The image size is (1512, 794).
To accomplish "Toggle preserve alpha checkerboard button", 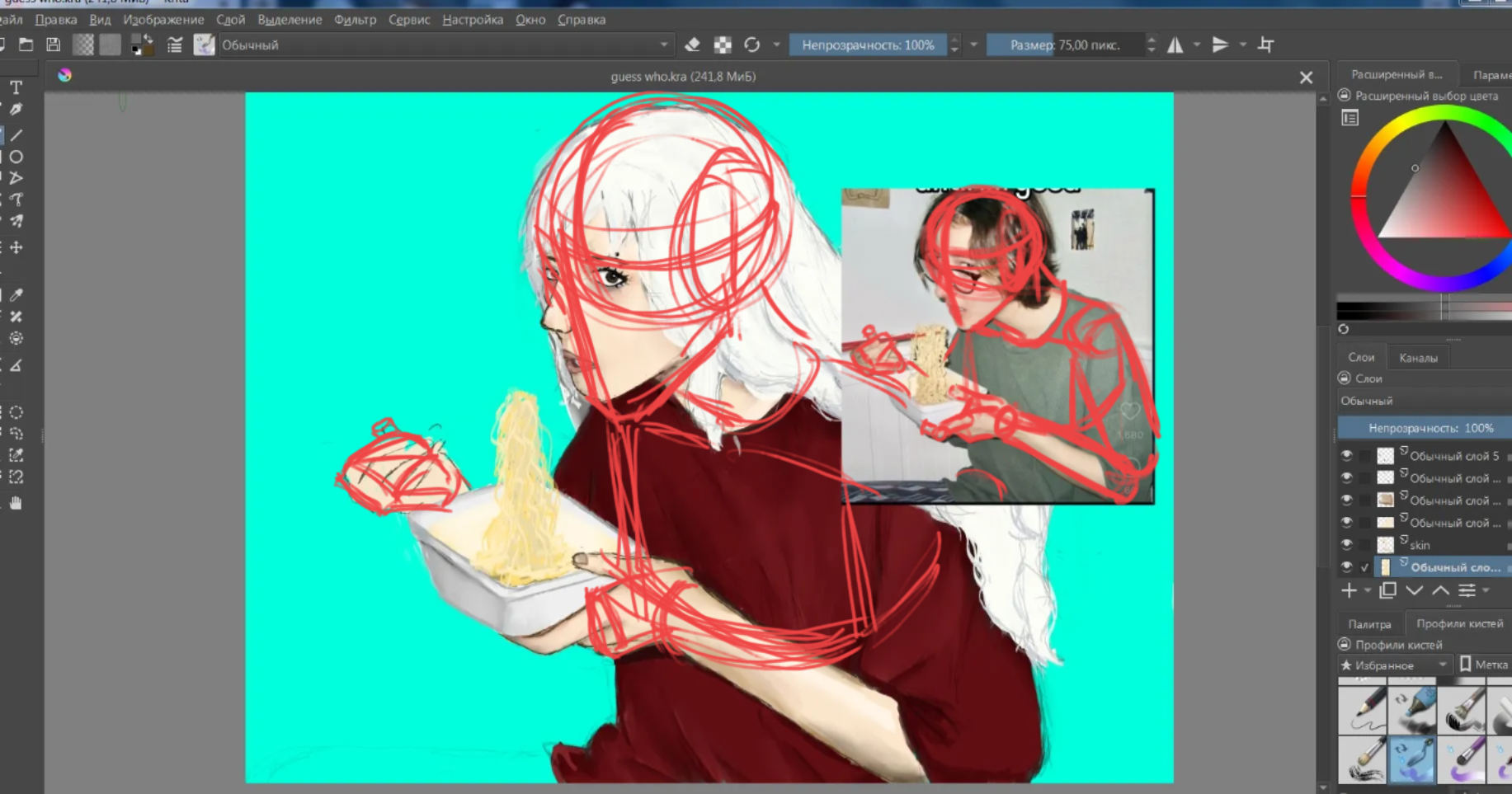I will tap(723, 45).
